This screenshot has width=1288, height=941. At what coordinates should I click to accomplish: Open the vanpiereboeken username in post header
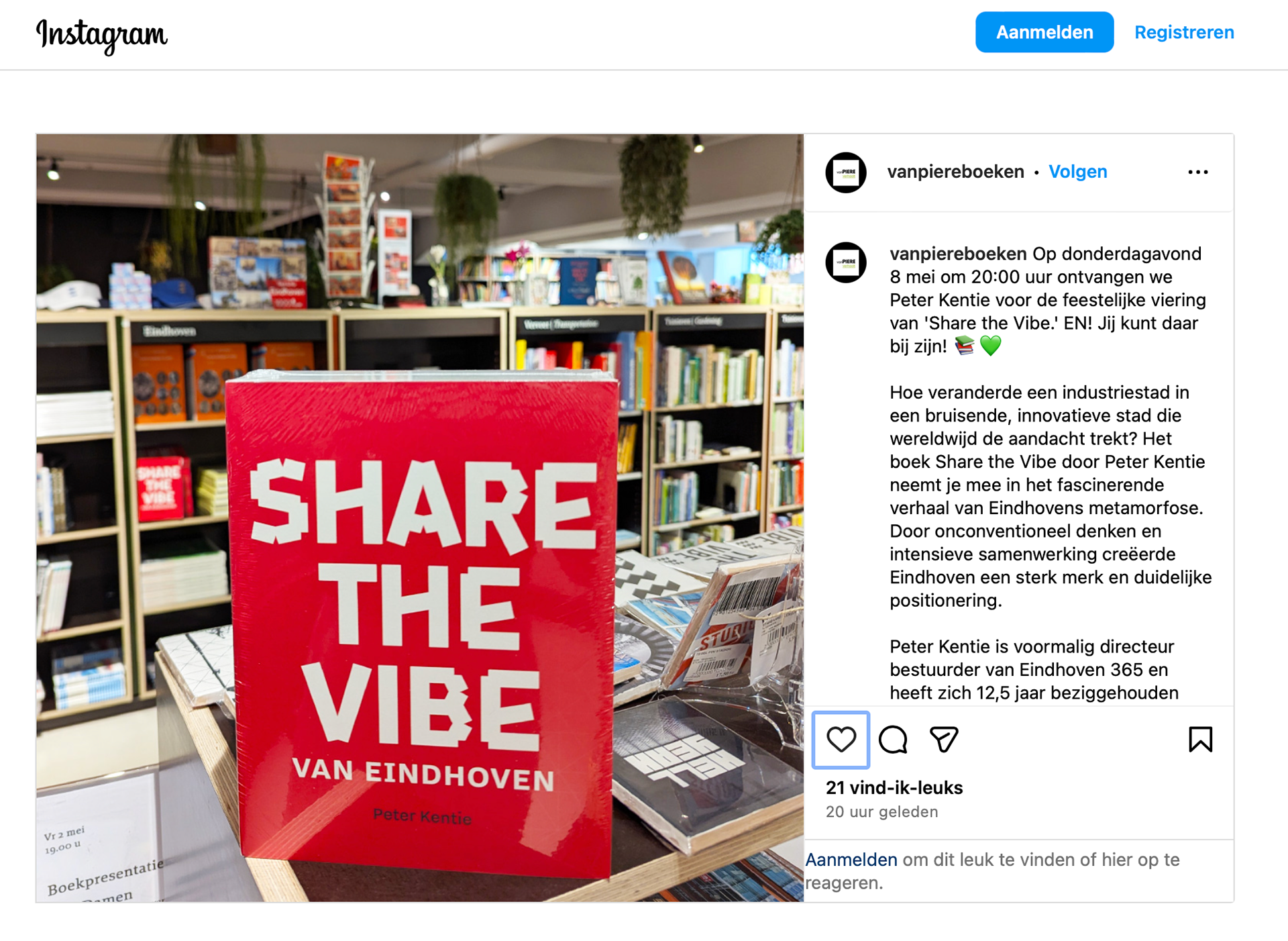(955, 172)
